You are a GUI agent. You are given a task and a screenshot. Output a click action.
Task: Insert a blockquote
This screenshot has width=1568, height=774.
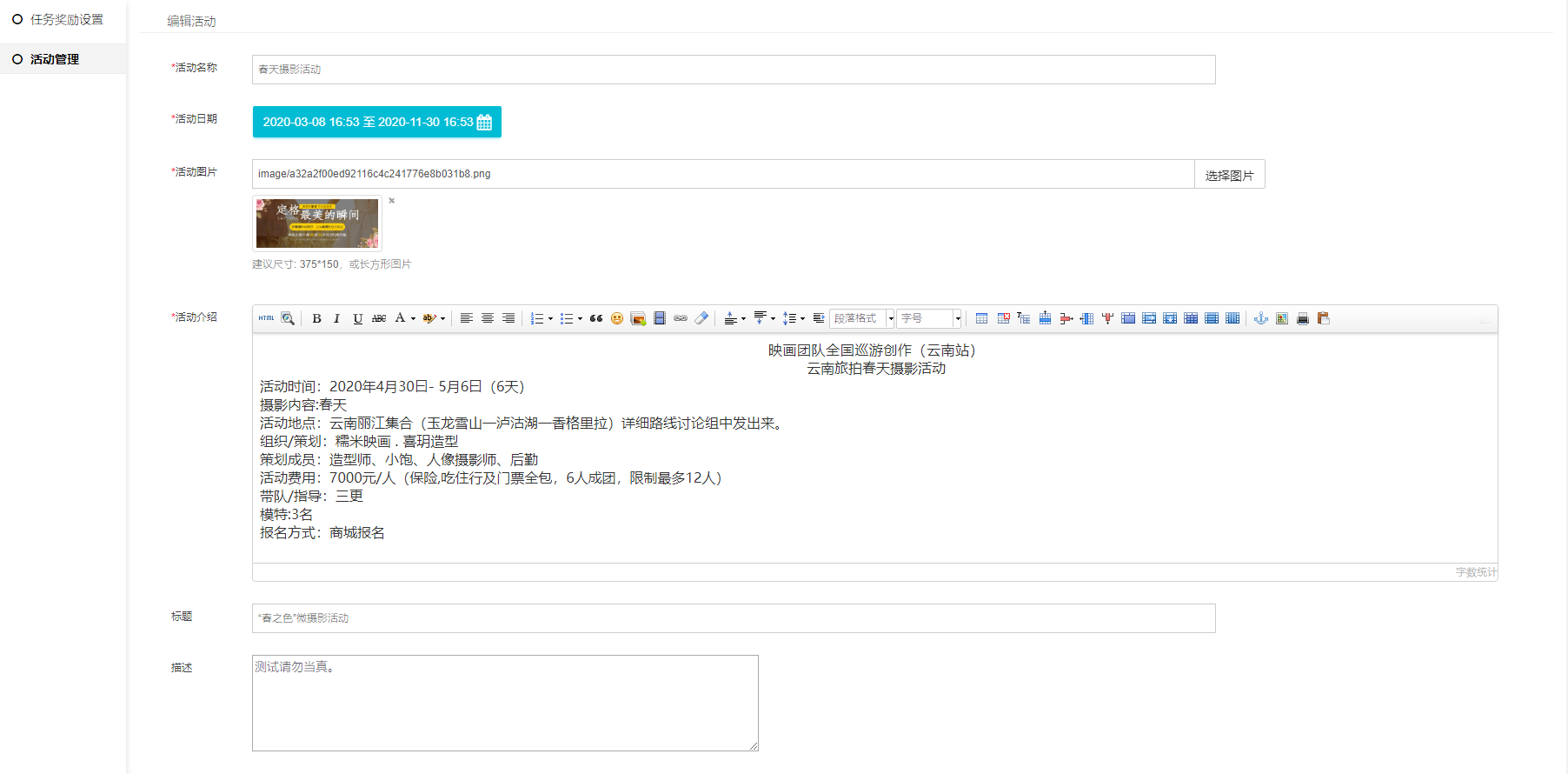pos(596,318)
